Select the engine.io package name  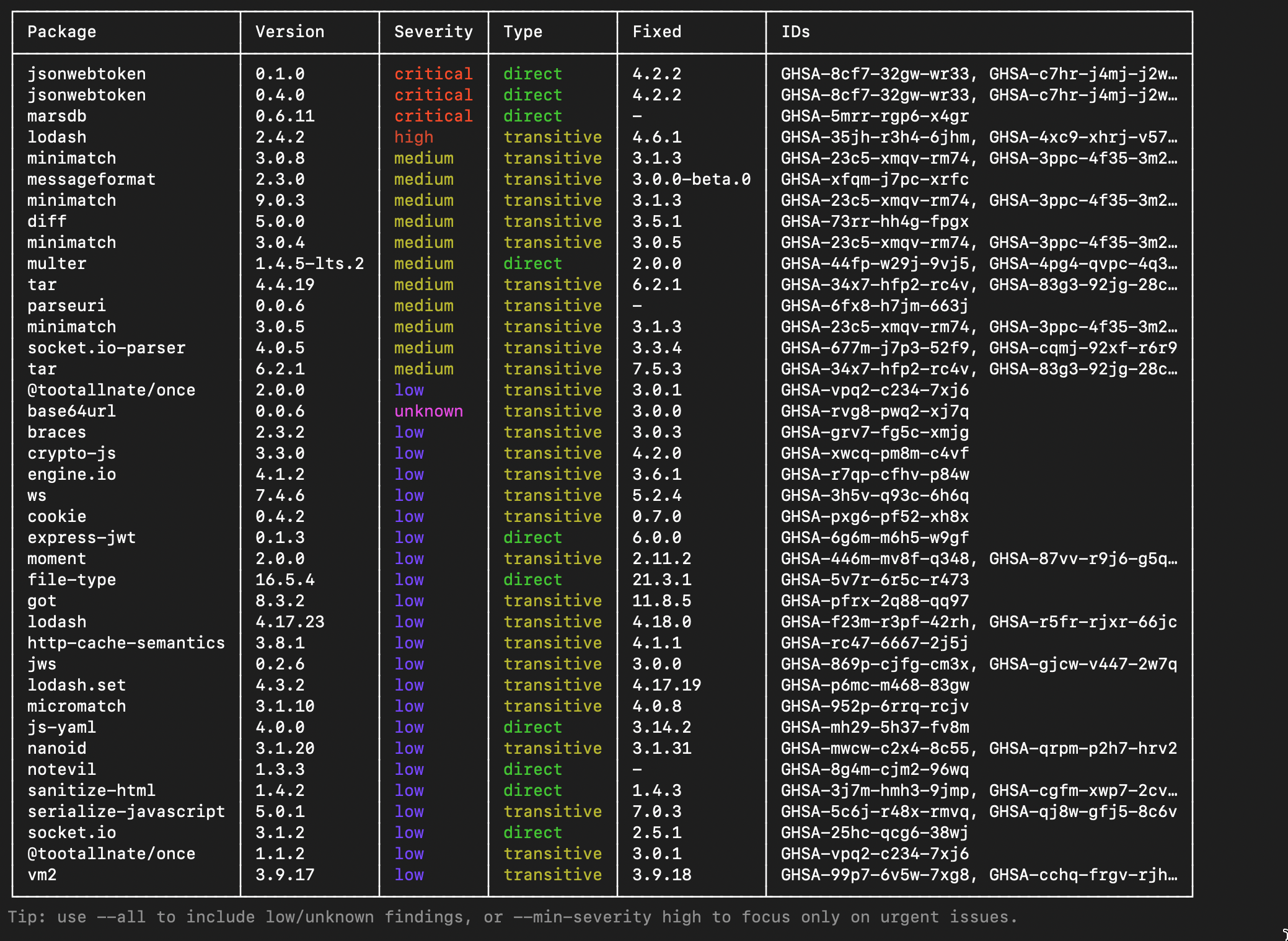coord(72,474)
